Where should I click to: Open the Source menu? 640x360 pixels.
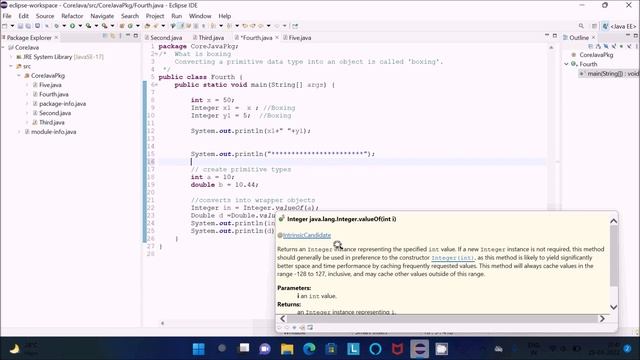tap(45, 16)
